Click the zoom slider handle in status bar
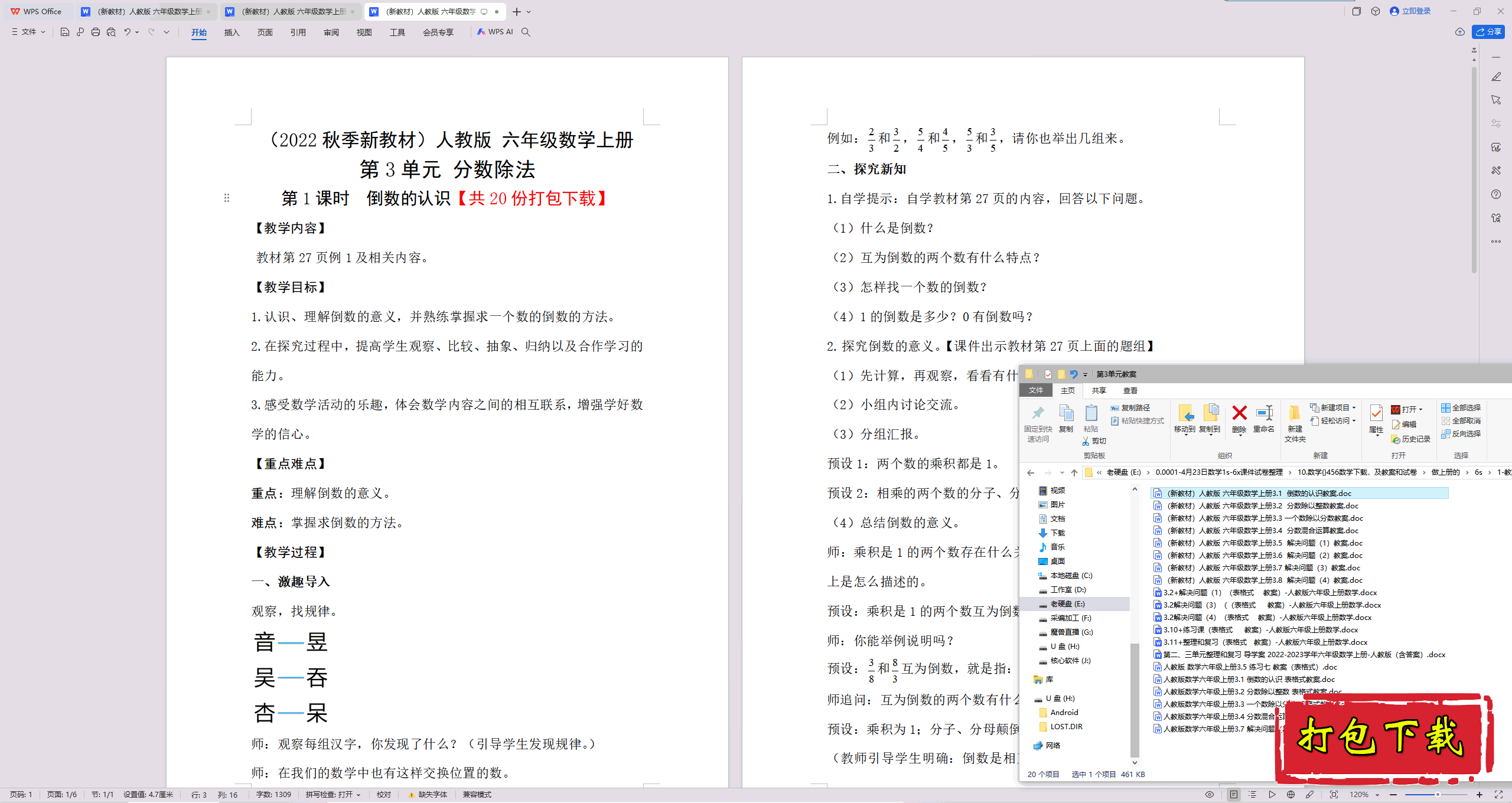This screenshot has width=1512, height=803. (x=1438, y=795)
